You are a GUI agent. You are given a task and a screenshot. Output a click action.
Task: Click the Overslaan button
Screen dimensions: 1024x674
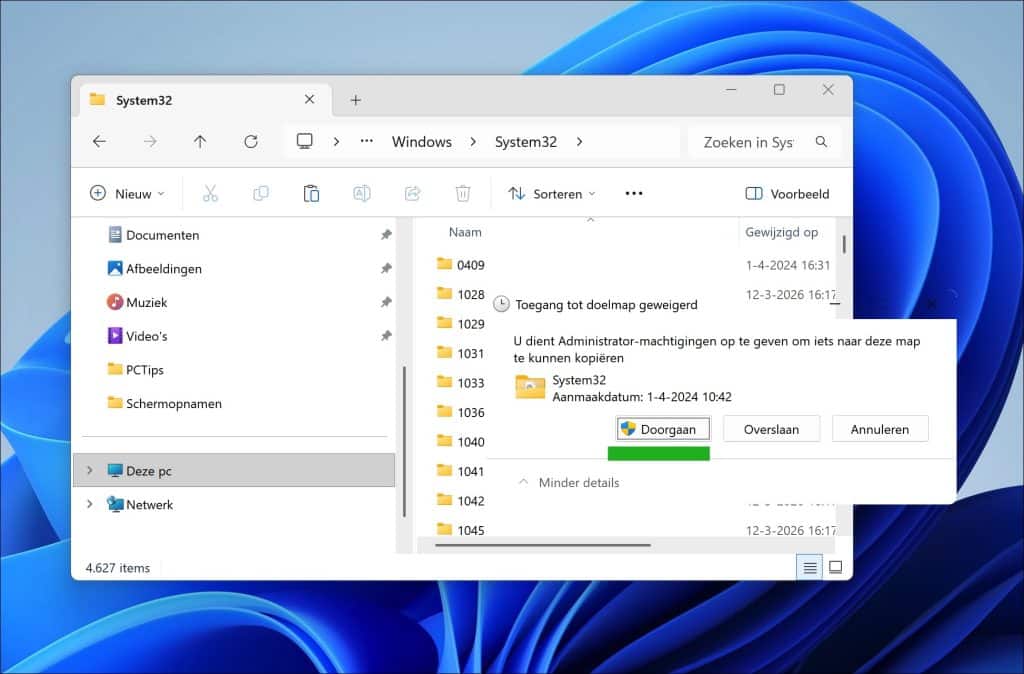(771, 429)
